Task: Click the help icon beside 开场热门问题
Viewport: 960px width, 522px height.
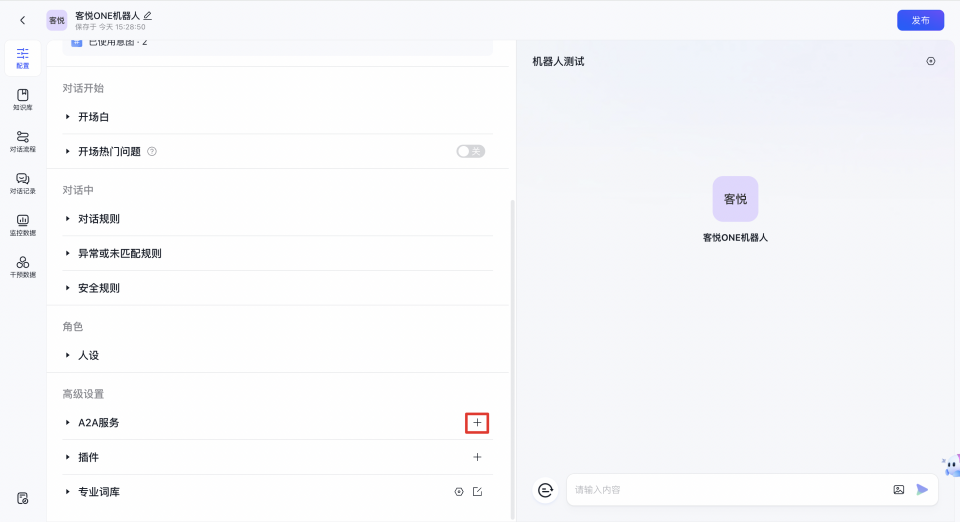Action: pyautogui.click(x=152, y=152)
